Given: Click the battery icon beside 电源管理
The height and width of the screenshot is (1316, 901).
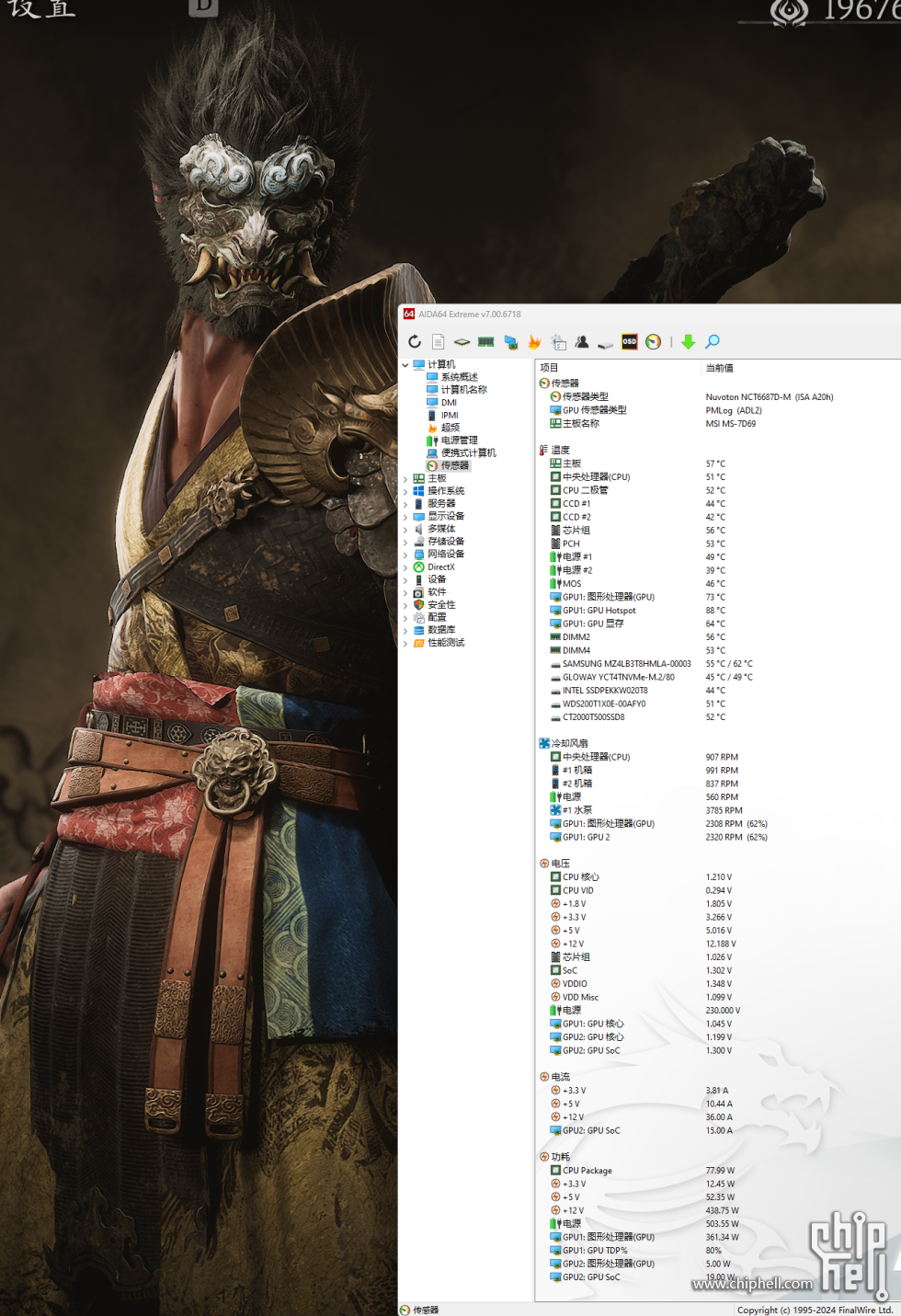Looking at the screenshot, I should (432, 441).
